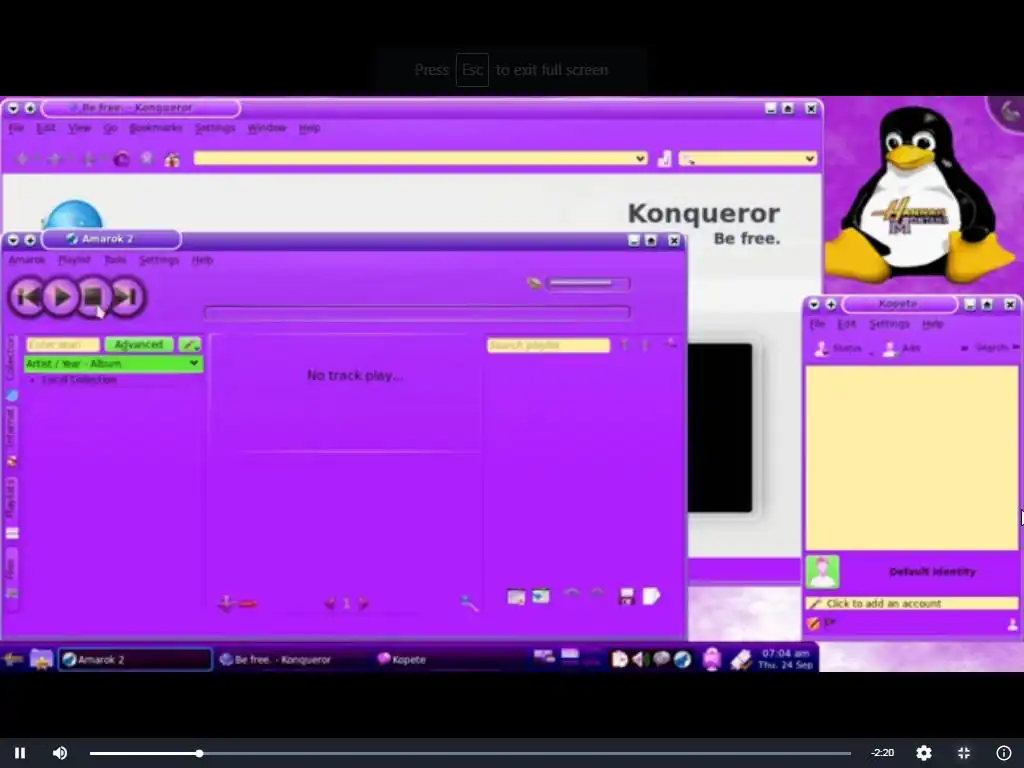Click the Konqueror reload icon

121,159
